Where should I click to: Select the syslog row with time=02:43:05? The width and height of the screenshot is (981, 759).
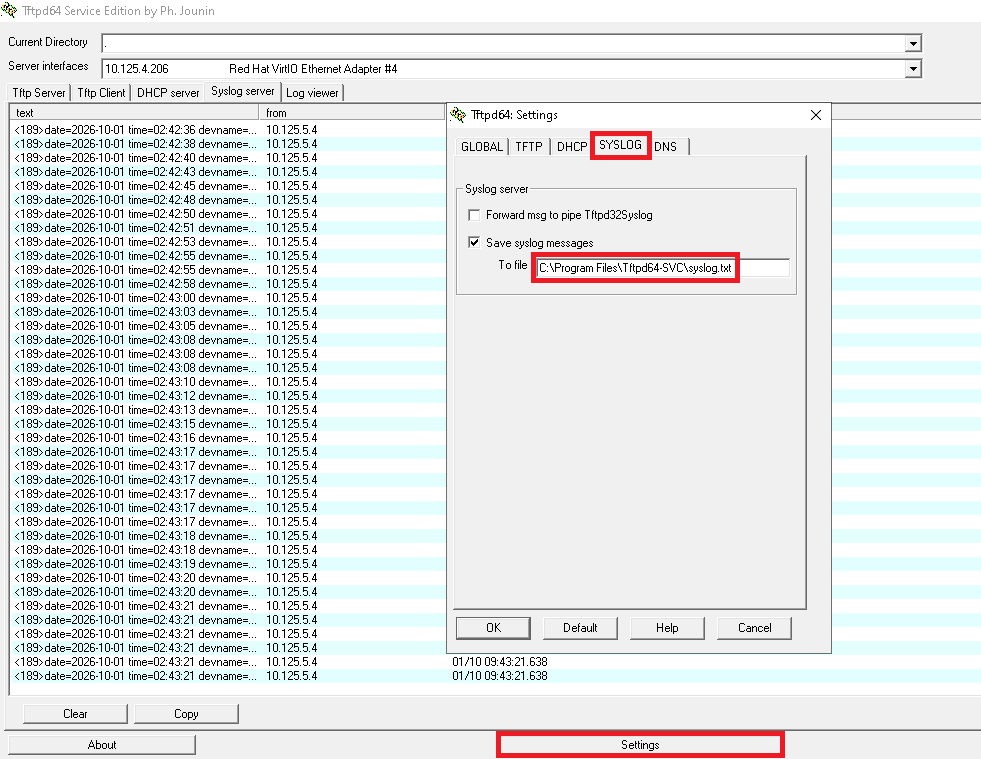point(228,326)
